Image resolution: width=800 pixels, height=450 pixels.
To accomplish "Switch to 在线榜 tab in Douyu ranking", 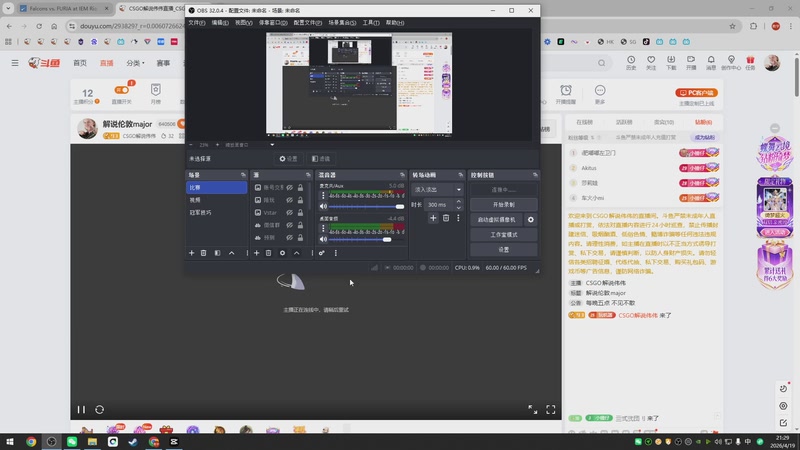I will (x=585, y=122).
